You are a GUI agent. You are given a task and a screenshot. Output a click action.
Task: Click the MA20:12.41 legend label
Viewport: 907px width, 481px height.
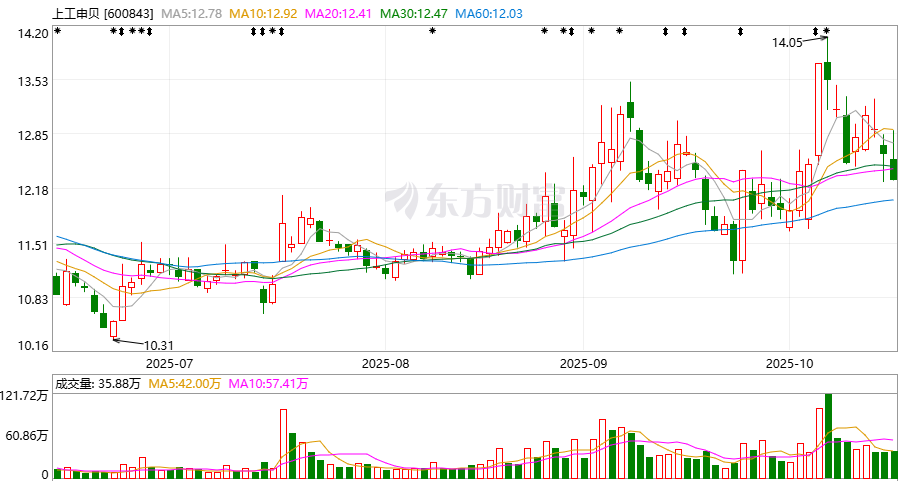click(x=338, y=14)
